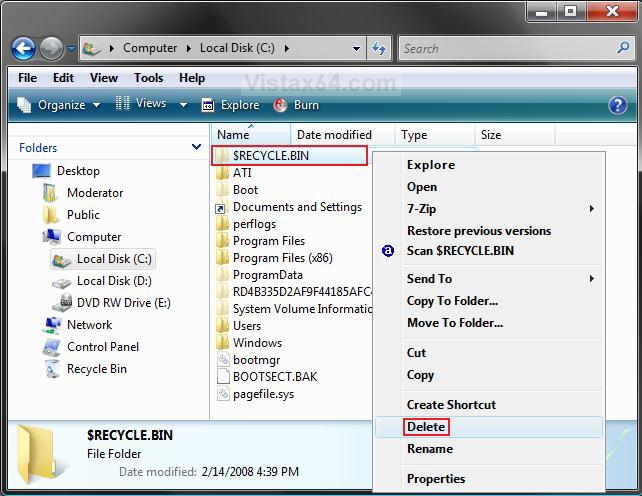
Task: Expand the arrow before Computer in address bar
Action: click(112, 48)
